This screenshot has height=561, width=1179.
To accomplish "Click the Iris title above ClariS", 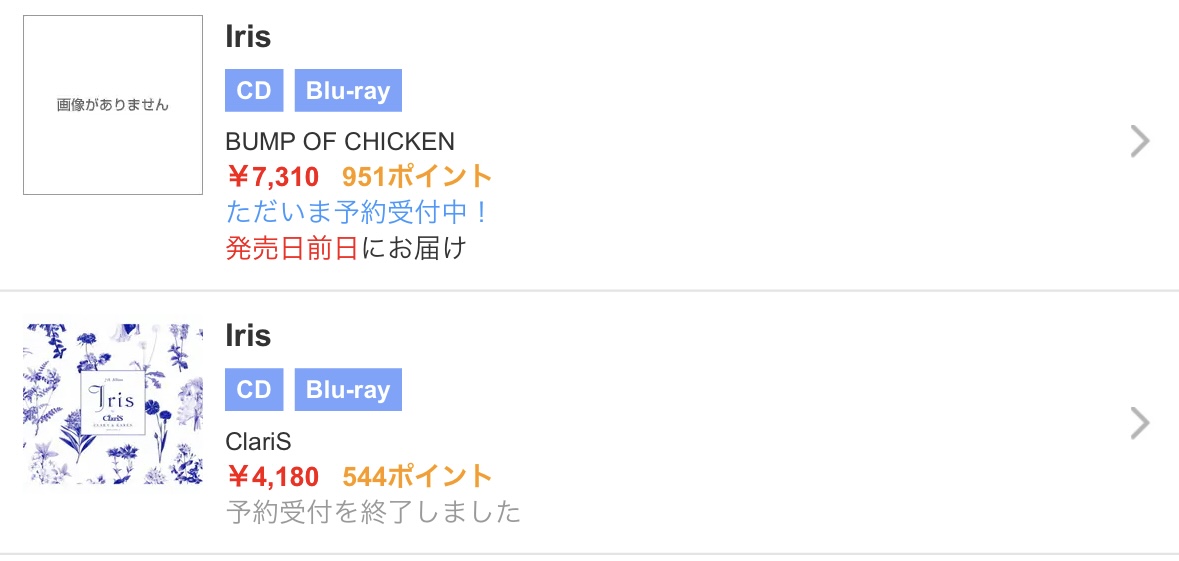I will 248,335.
